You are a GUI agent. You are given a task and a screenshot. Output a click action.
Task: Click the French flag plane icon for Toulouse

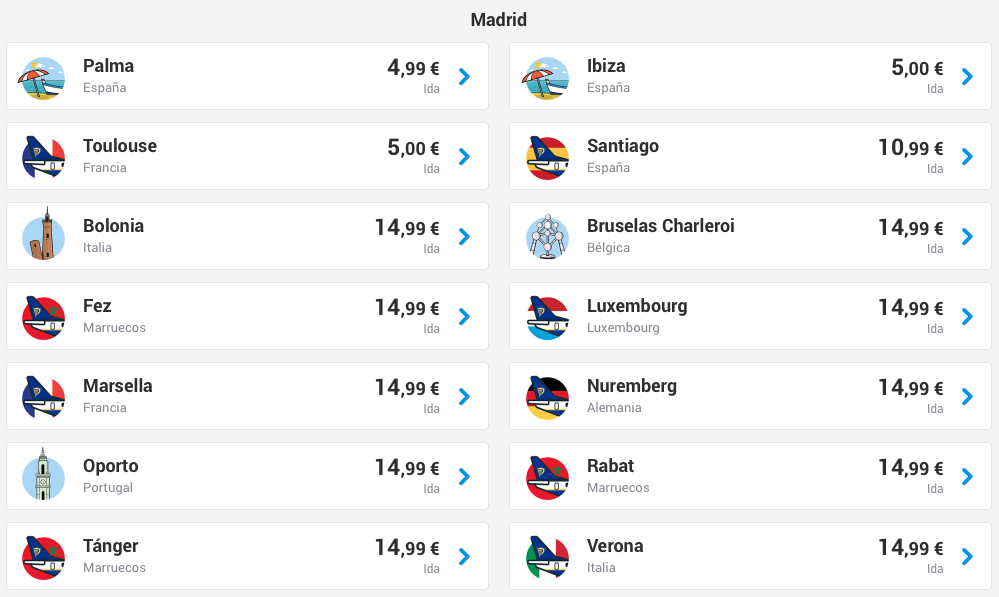click(43, 157)
